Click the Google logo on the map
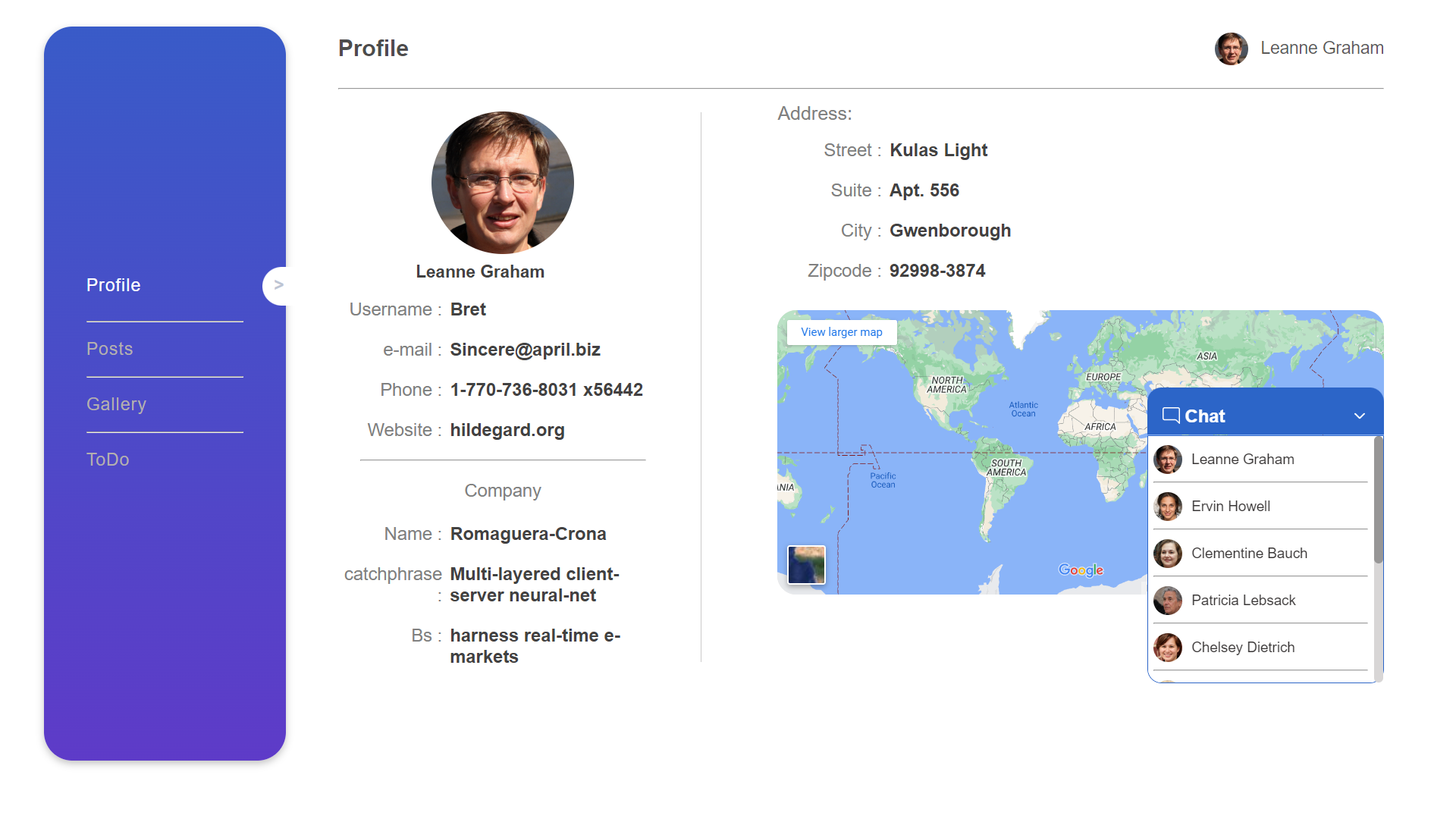The image size is (1456, 819). click(x=1081, y=570)
